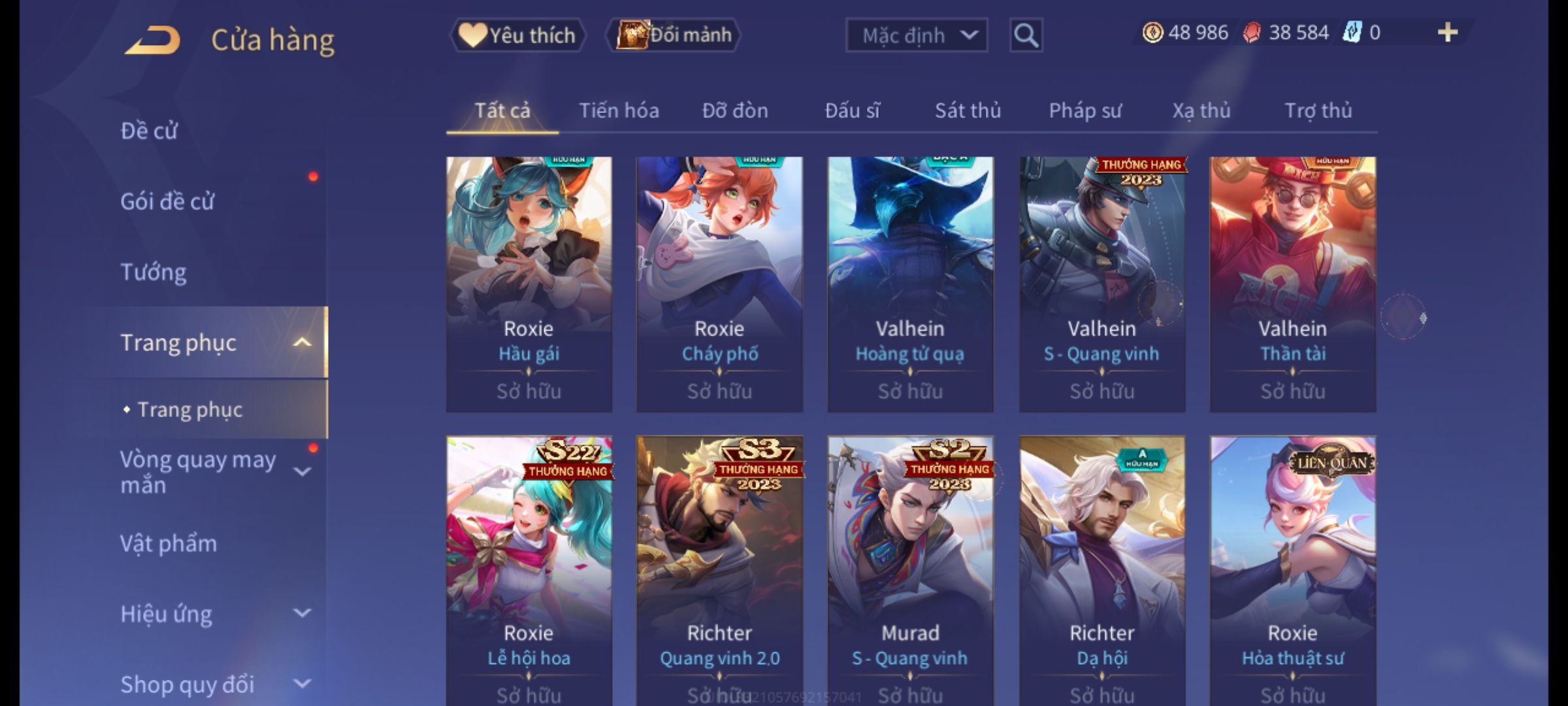Expand the Hiệu ứng sidebar section
The height and width of the screenshot is (706, 1568).
(x=302, y=613)
